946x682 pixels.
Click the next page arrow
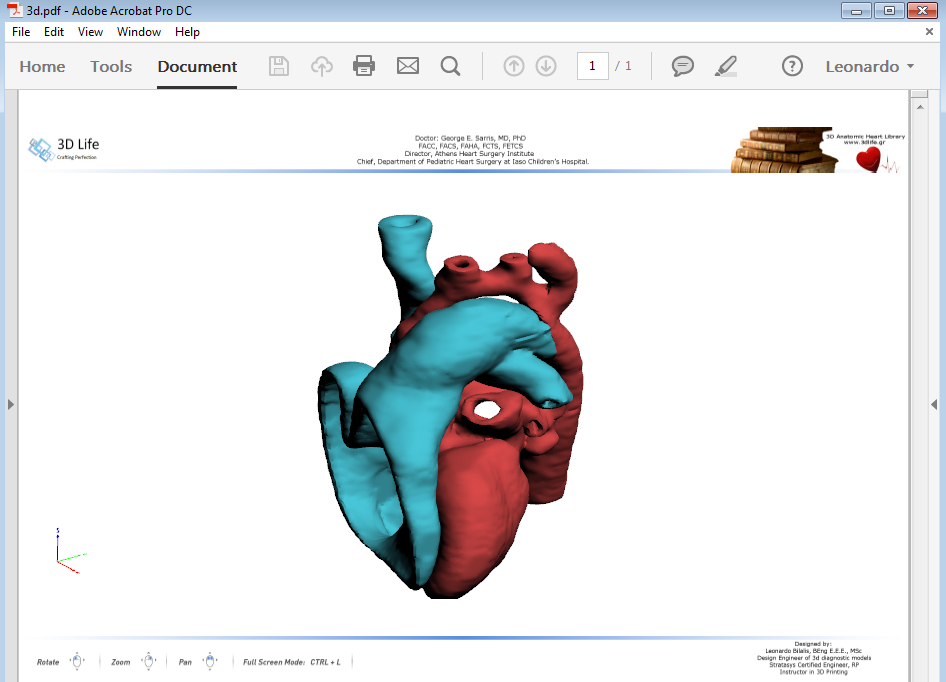click(546, 65)
